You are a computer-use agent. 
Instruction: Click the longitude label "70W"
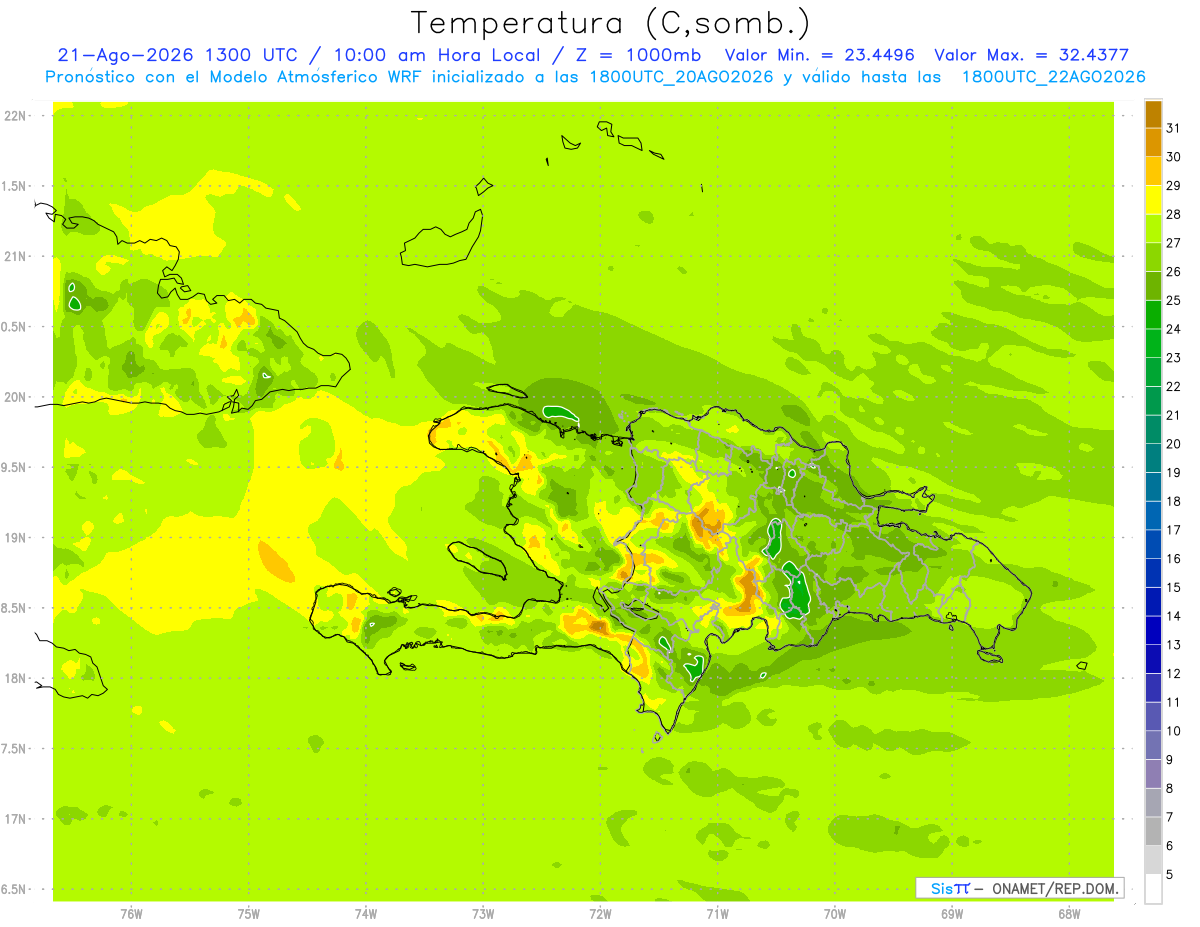pos(835,914)
